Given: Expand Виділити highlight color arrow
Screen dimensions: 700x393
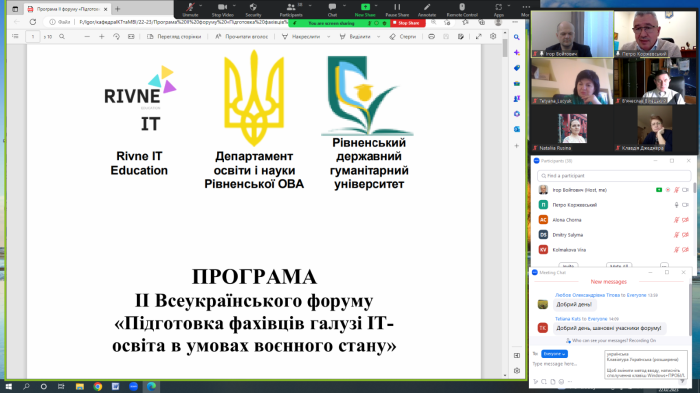Looking at the screenshot, I should pos(379,37).
